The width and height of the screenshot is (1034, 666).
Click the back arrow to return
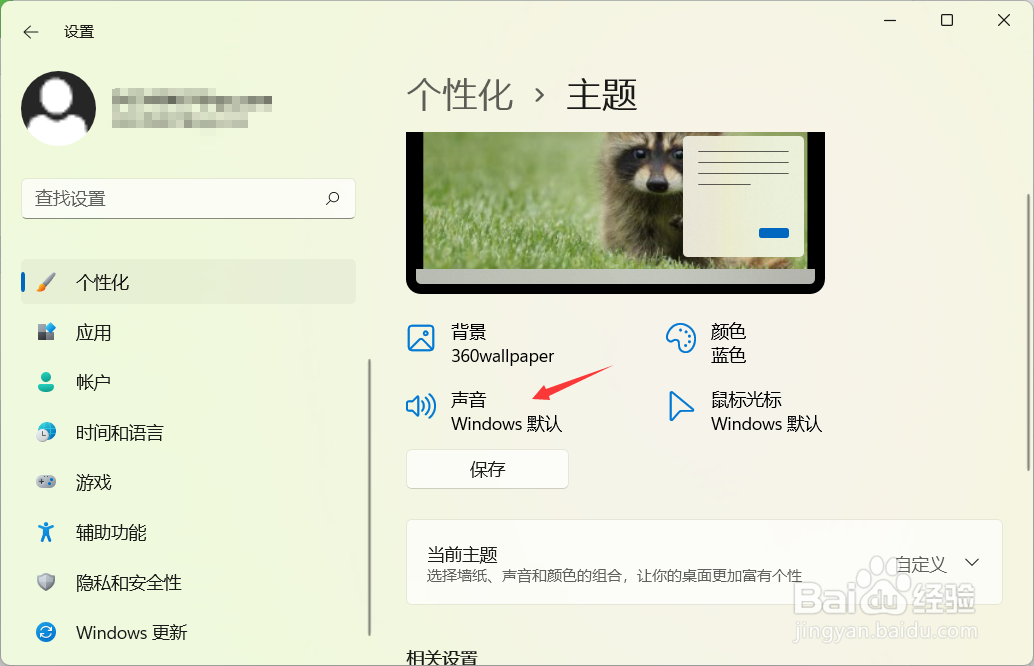pyautogui.click(x=30, y=31)
